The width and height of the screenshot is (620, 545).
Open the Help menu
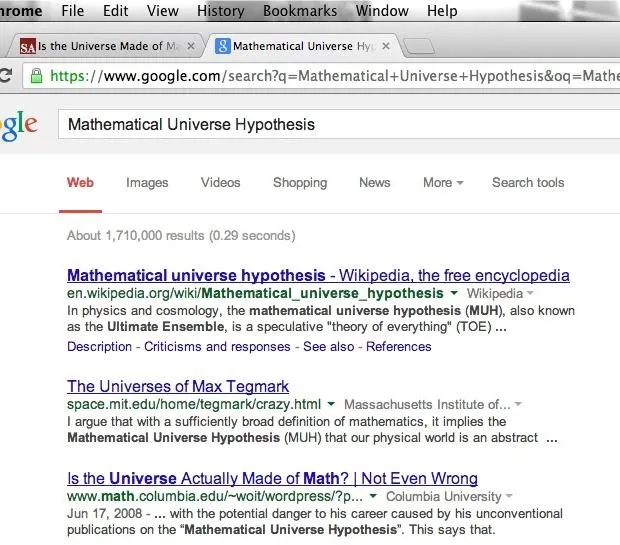(x=442, y=11)
